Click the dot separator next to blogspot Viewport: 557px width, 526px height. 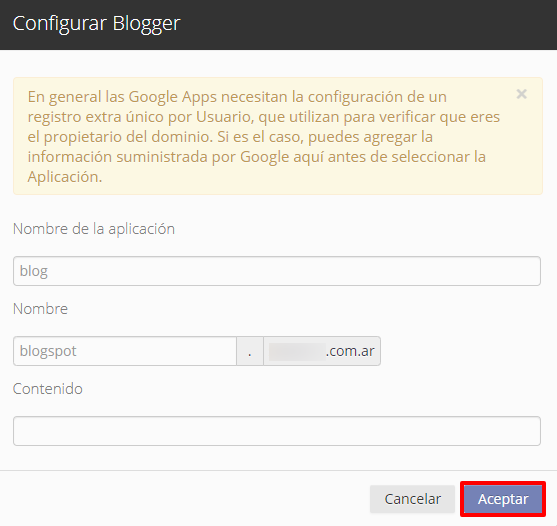point(250,351)
